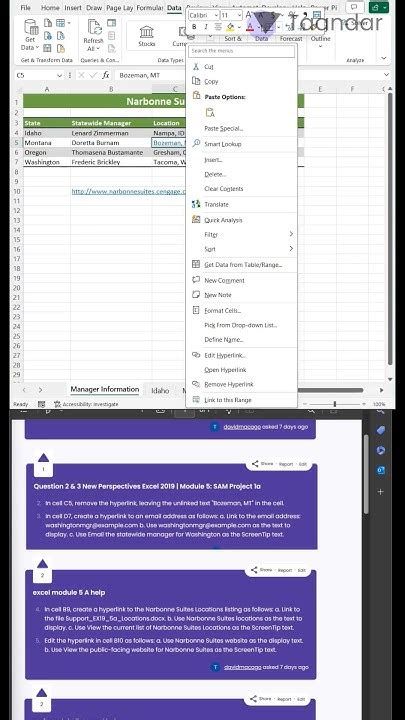Toggle Bold in the mini toolbar
This screenshot has width=405, height=720.
point(194,27)
